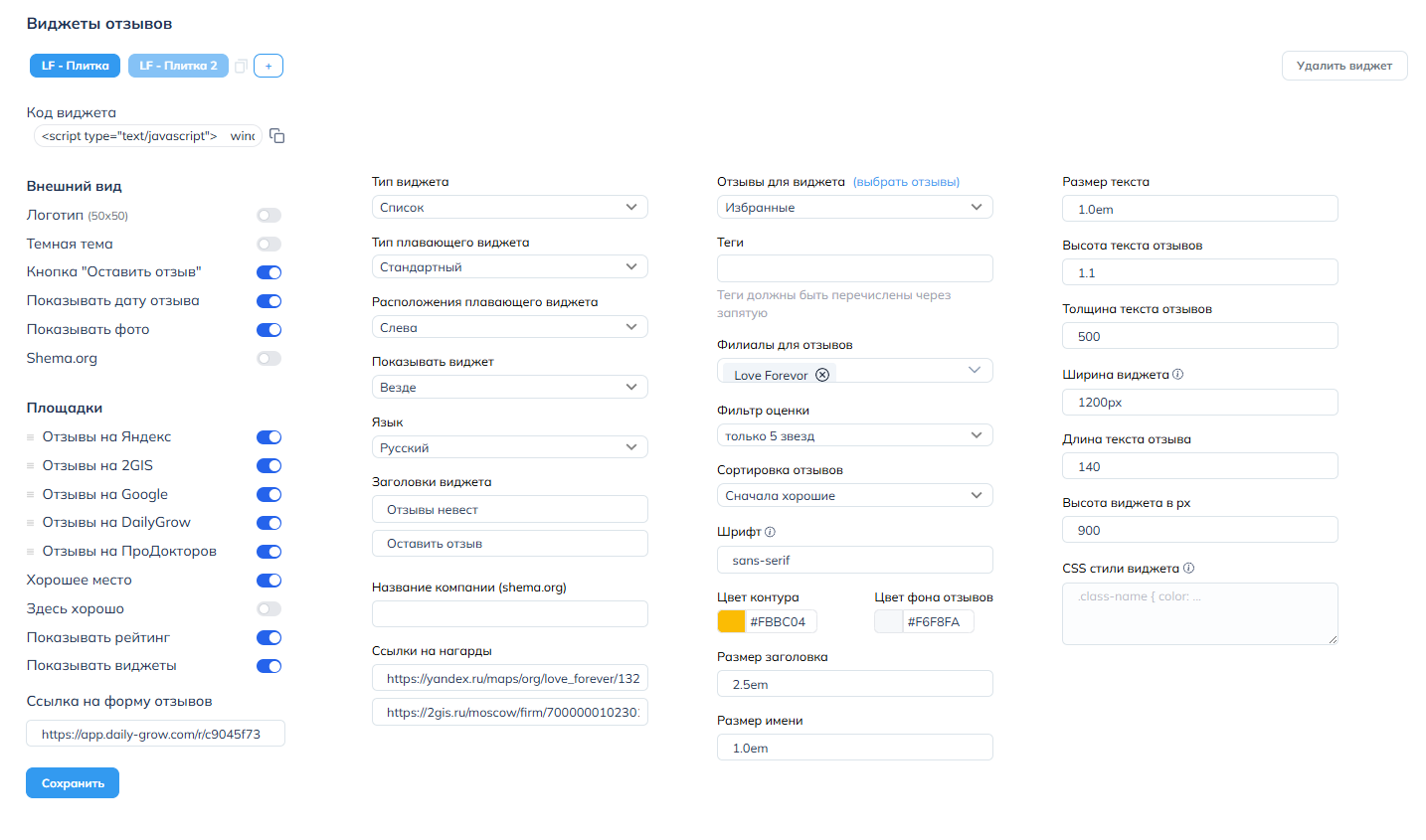Click info icon next to CSS стили виджета

[x=1189, y=569]
